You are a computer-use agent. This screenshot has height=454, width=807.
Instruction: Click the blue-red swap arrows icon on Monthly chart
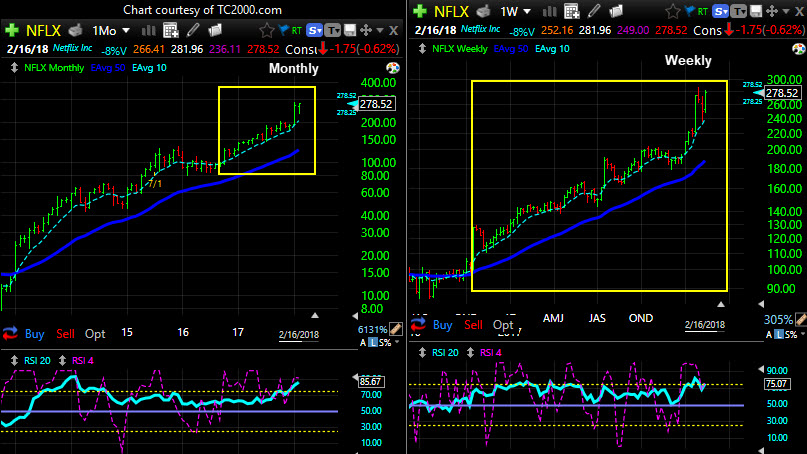[10, 334]
